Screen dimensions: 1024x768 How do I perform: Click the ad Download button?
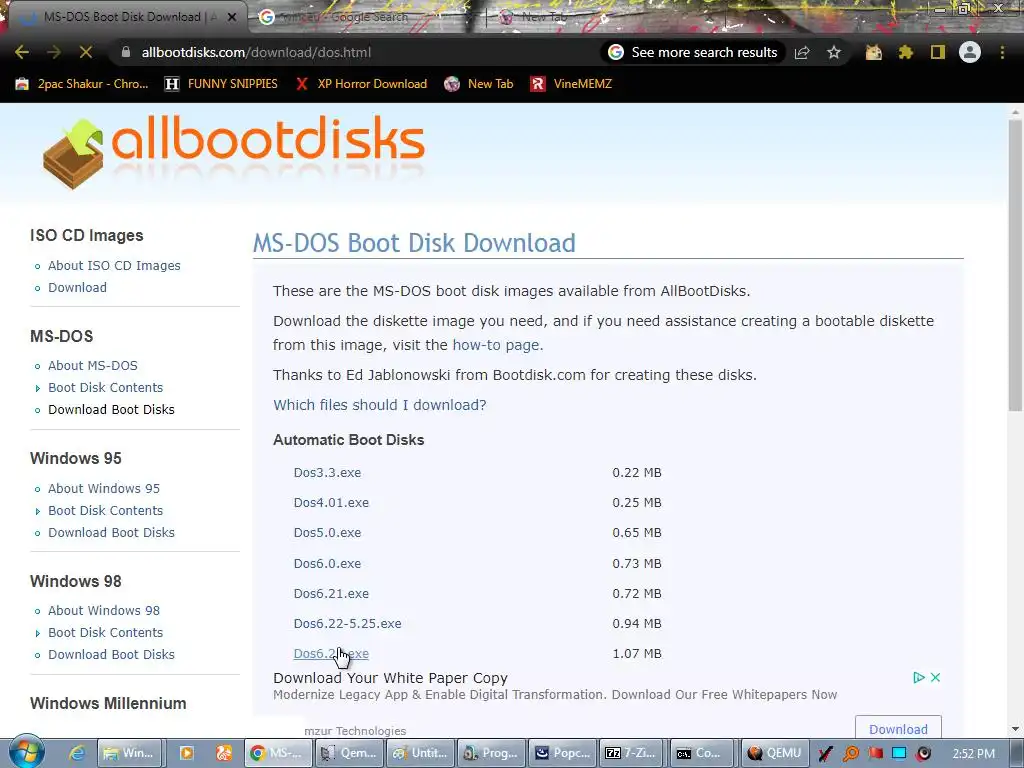point(898,729)
